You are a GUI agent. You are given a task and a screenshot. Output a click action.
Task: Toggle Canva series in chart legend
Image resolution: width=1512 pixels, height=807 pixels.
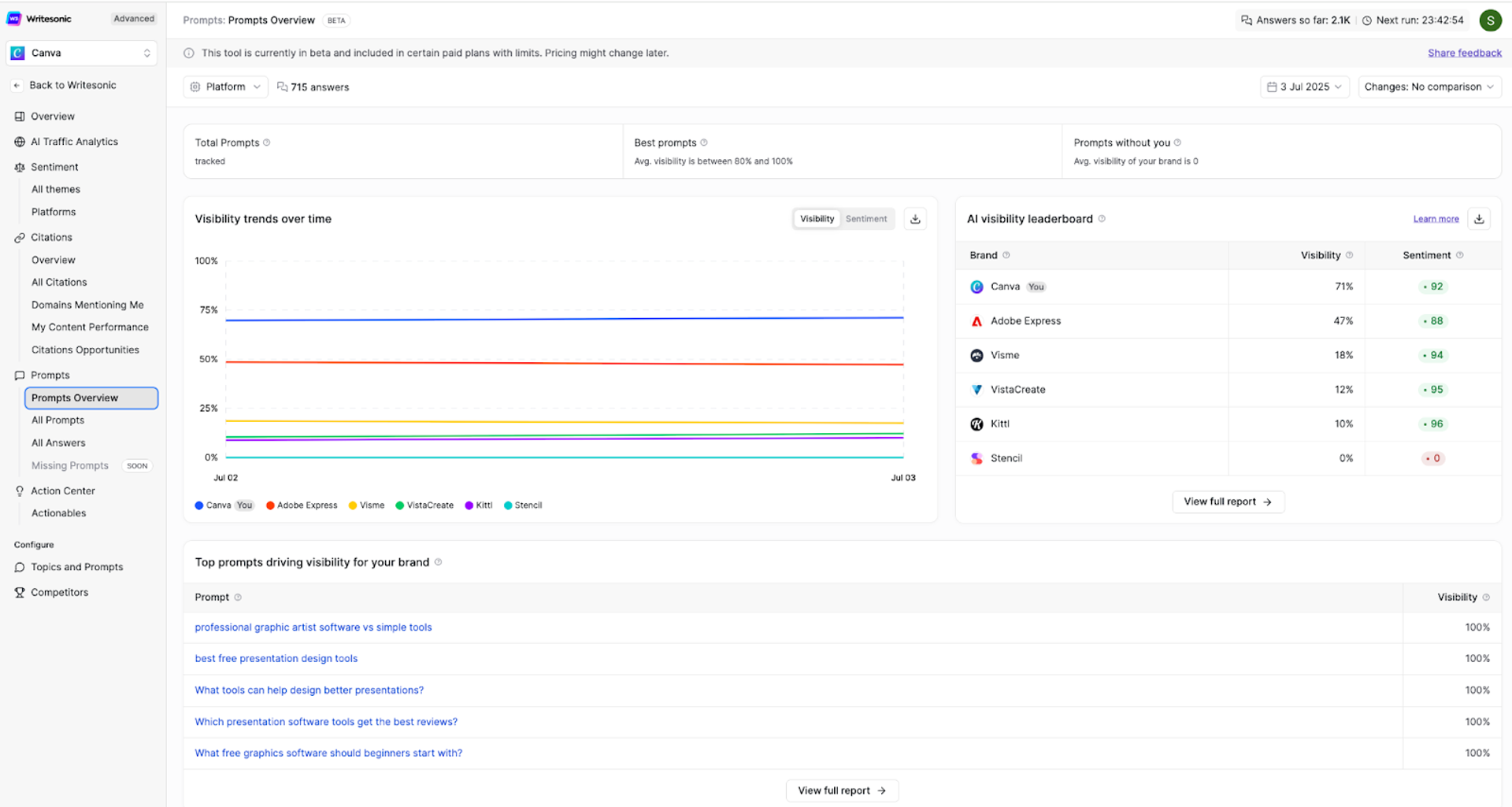pyautogui.click(x=224, y=505)
